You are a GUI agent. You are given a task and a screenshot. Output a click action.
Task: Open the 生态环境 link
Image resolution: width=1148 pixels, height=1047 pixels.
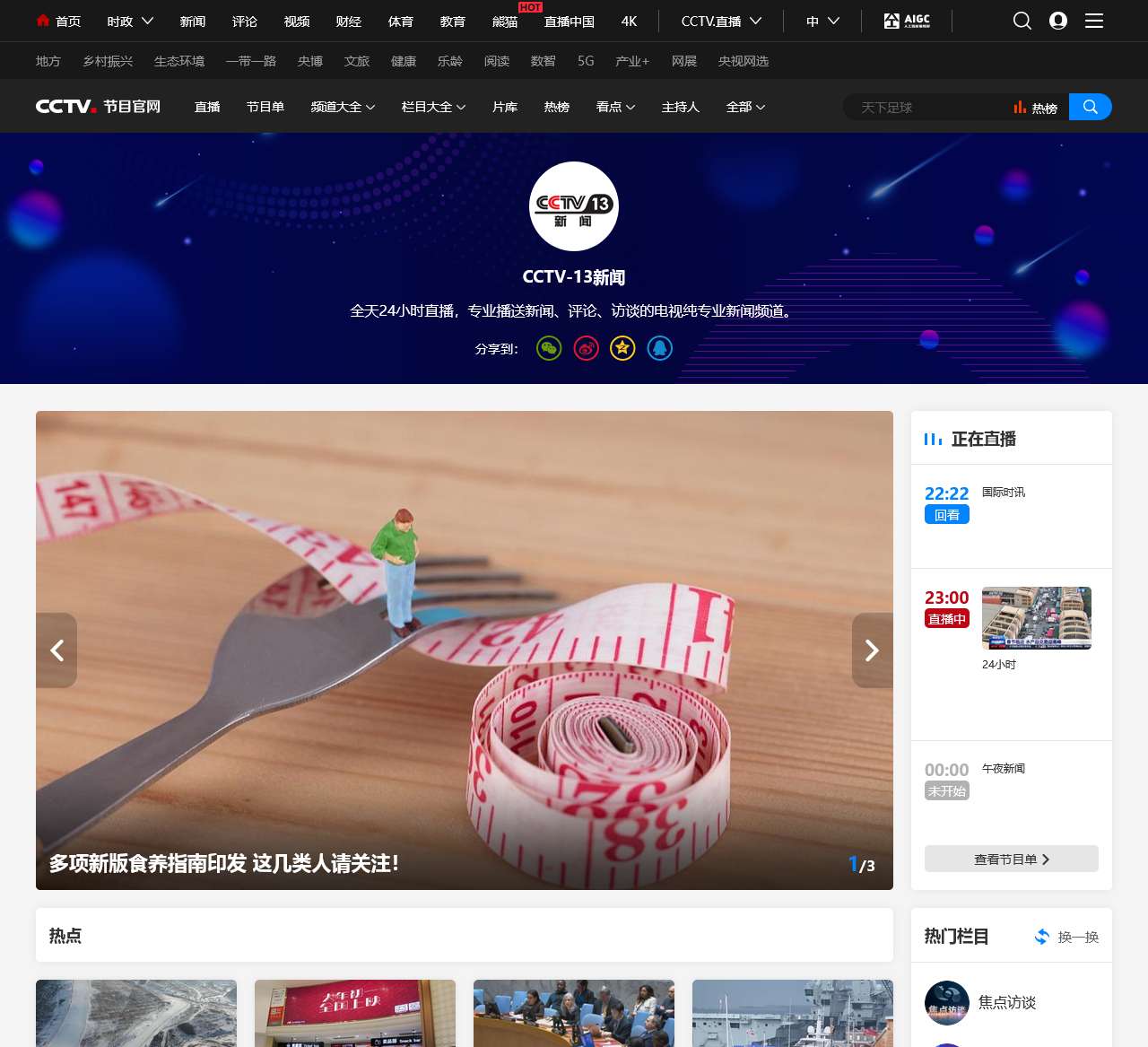pyautogui.click(x=179, y=61)
